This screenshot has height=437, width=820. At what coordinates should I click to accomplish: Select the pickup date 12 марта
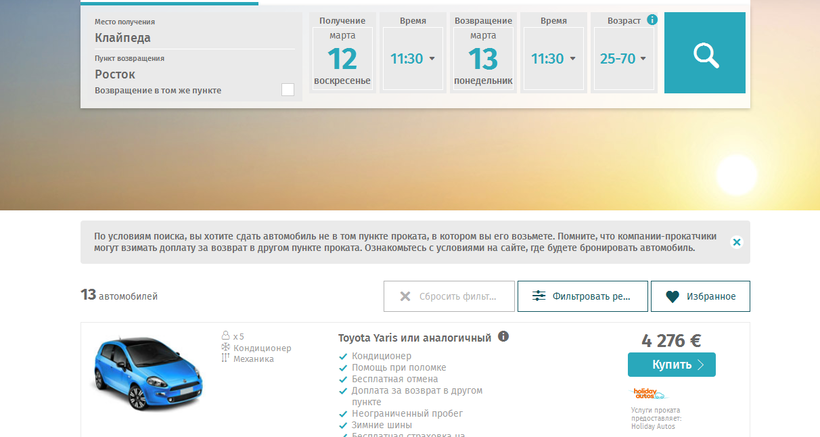pos(342,58)
